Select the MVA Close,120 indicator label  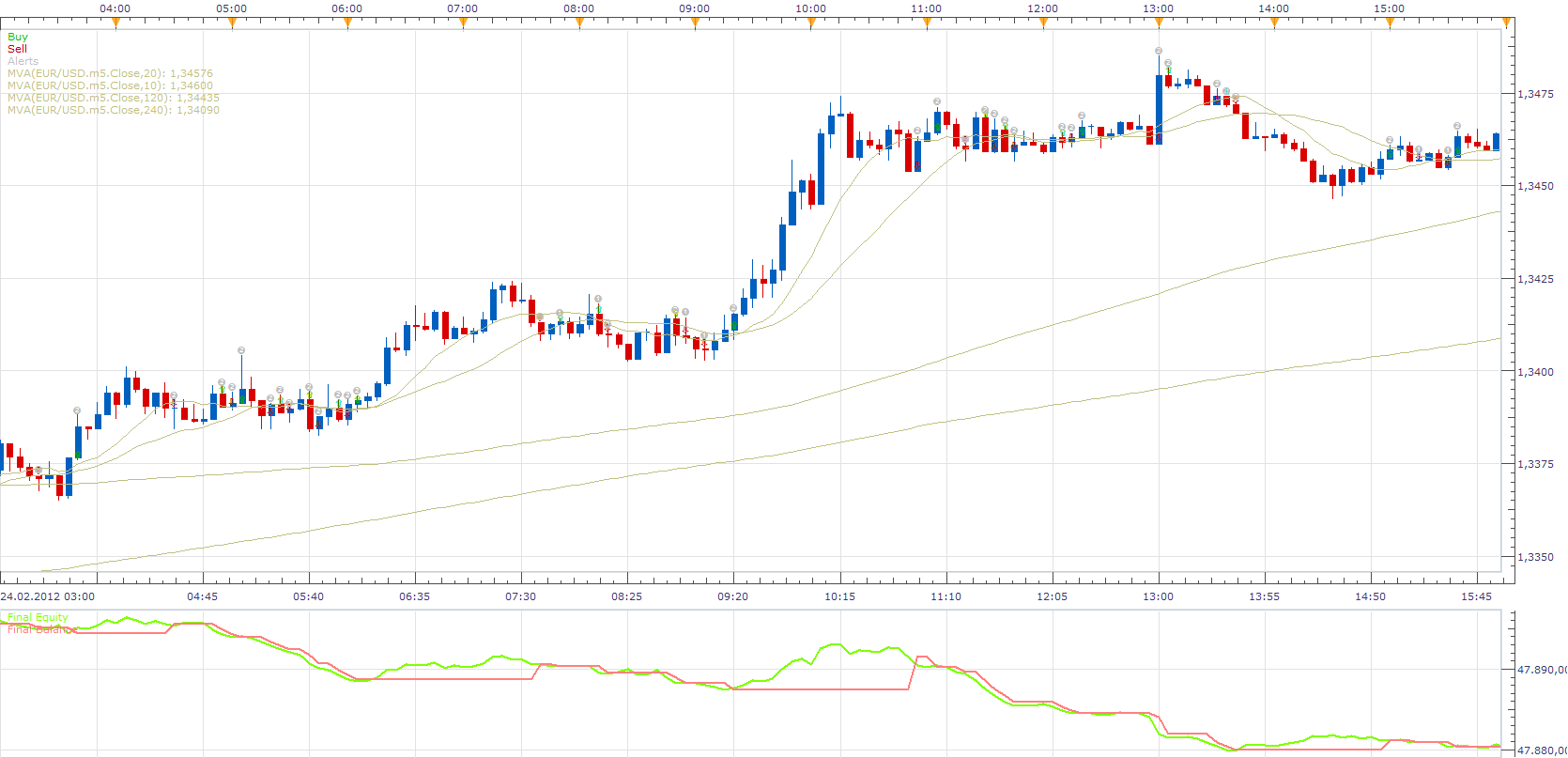114,98
